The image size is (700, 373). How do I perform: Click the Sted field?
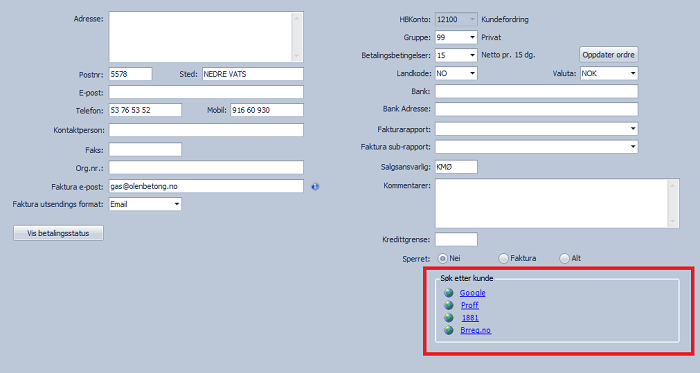coord(253,74)
